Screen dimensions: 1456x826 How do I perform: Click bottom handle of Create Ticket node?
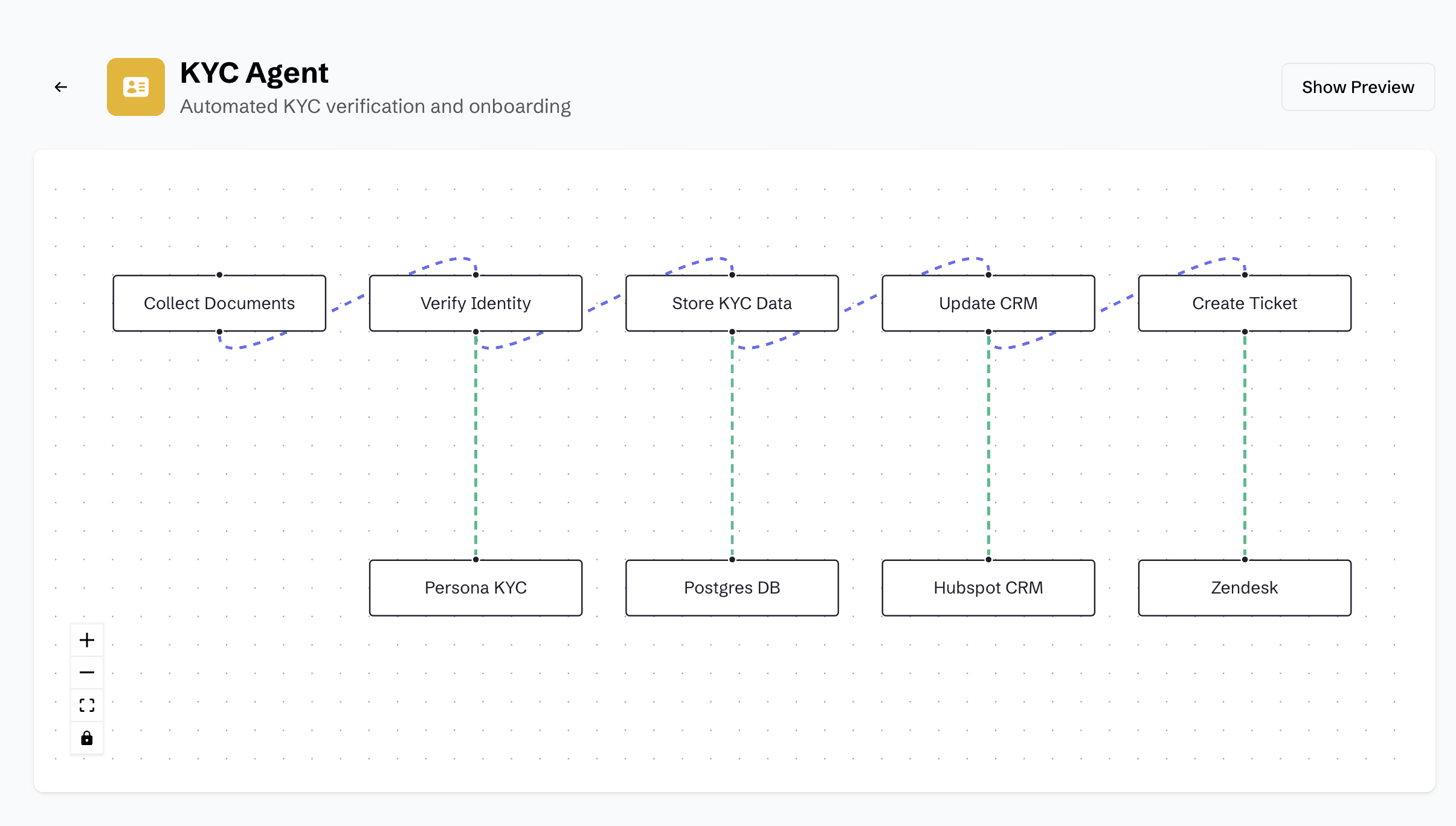click(1245, 331)
